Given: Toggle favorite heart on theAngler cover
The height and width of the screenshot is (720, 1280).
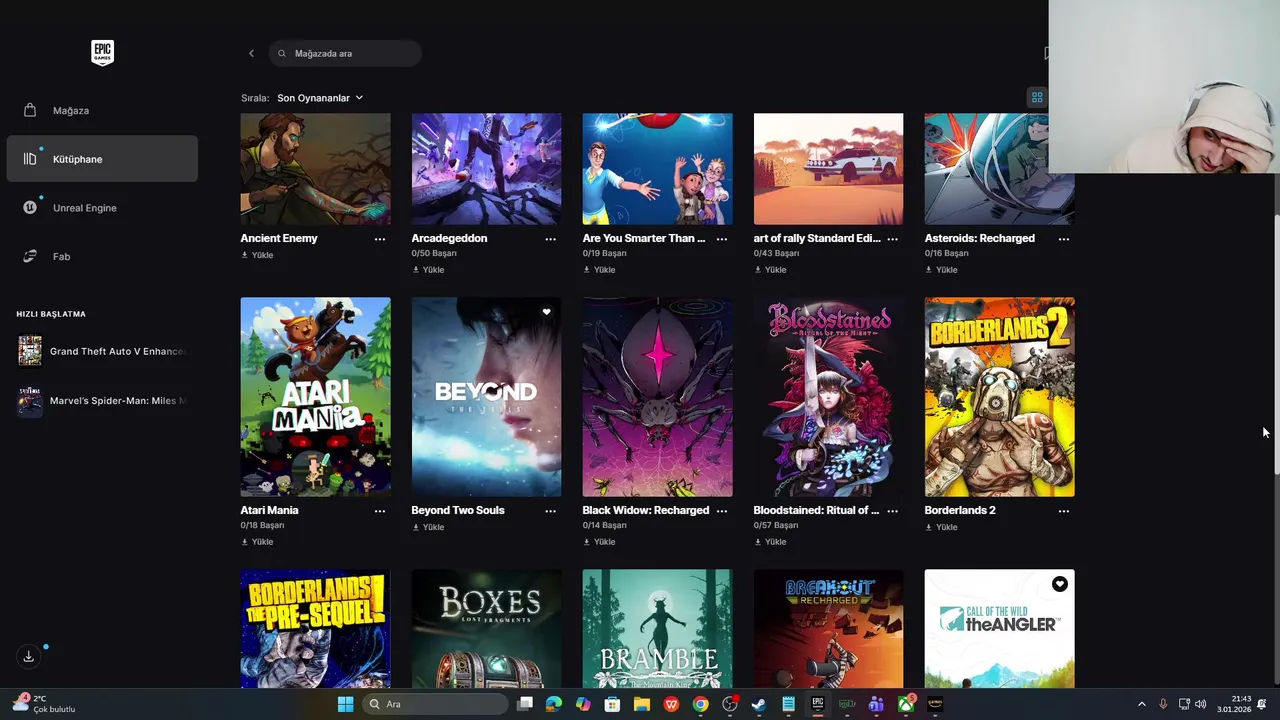Looking at the screenshot, I should pyautogui.click(x=1059, y=584).
